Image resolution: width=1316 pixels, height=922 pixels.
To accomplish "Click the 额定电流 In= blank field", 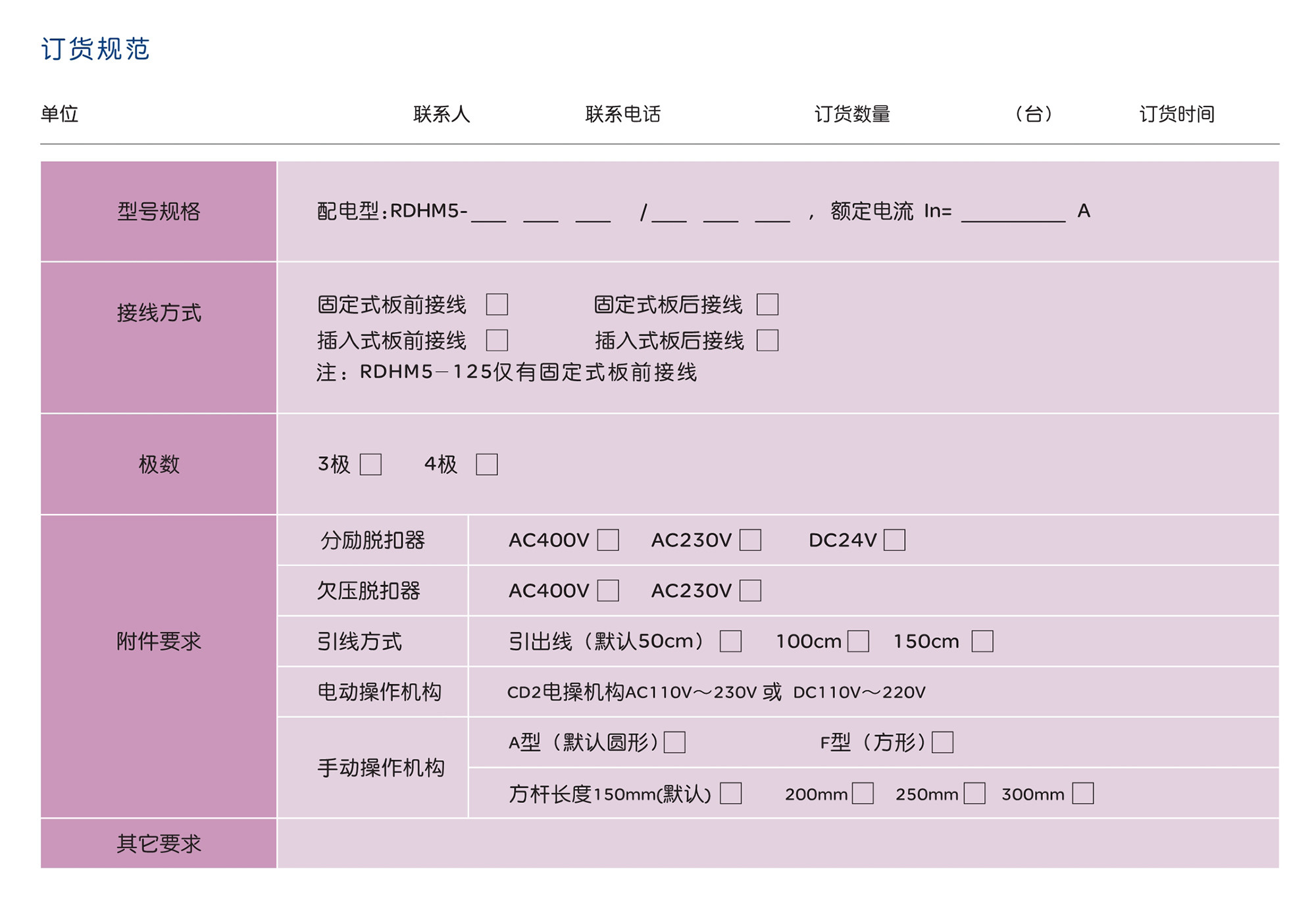I will (x=1013, y=214).
